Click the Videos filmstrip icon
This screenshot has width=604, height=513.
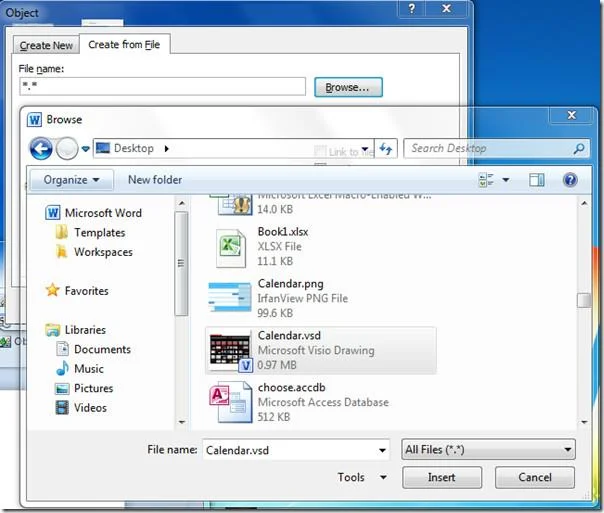(x=62, y=407)
